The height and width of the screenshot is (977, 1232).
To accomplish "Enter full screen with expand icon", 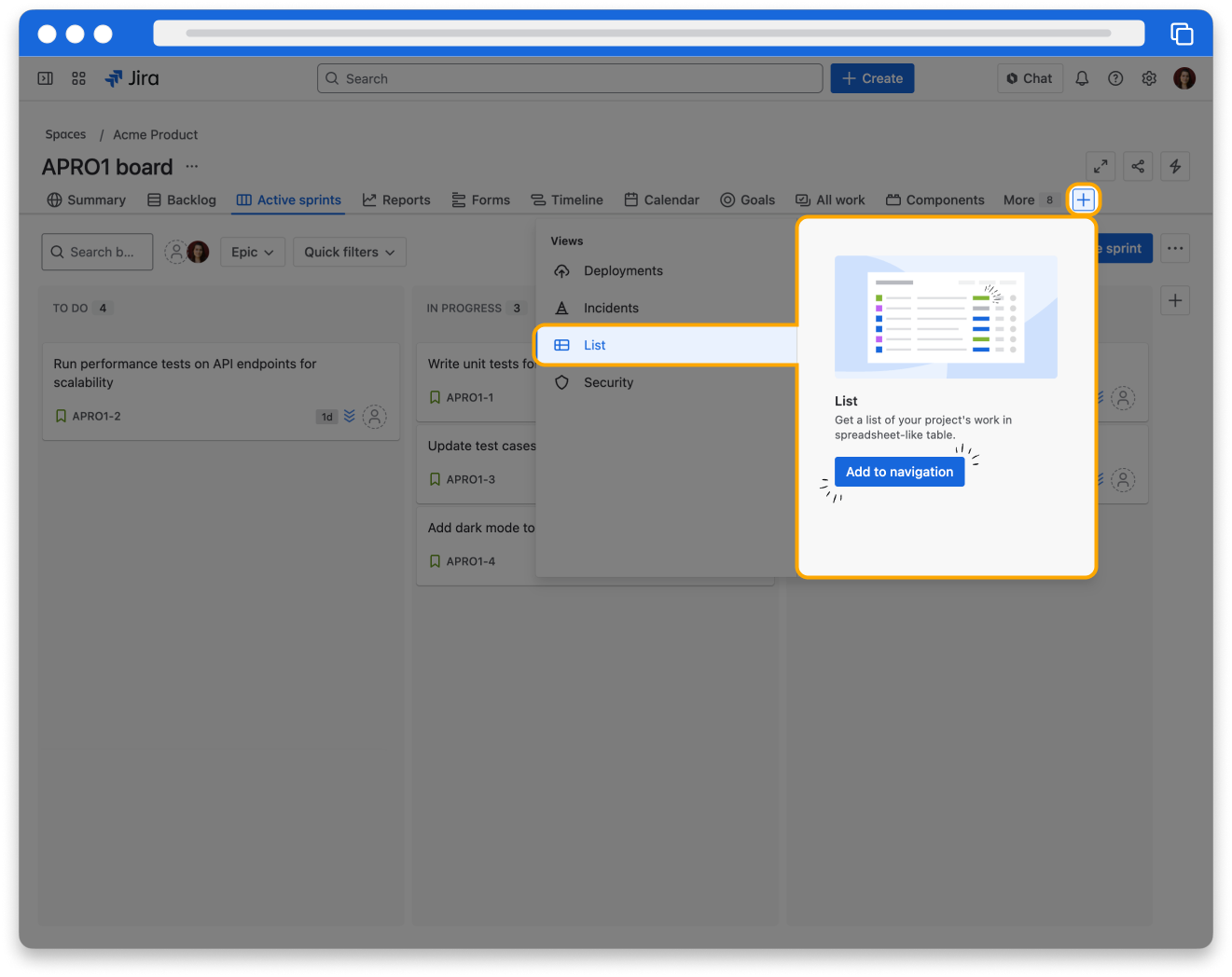I will [1100, 167].
